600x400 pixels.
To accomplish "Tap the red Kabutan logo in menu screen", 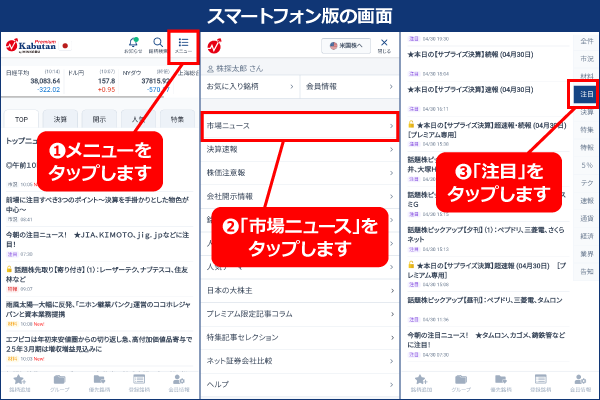I will coord(215,46).
